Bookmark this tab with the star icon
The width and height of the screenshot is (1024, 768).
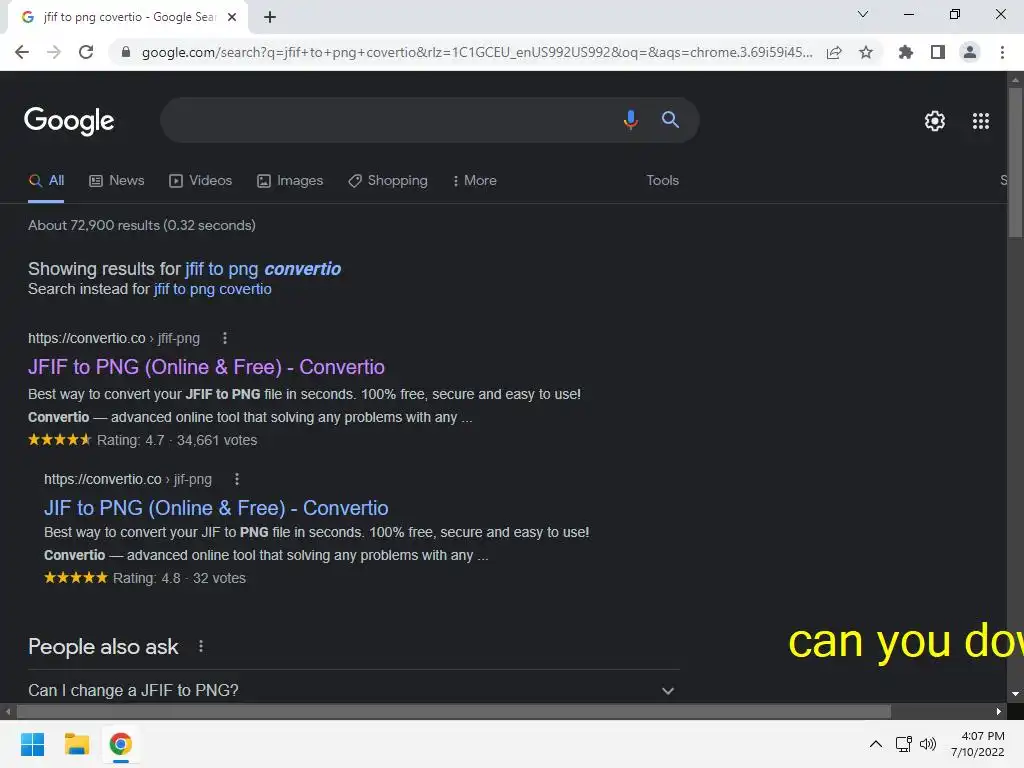pos(866,52)
